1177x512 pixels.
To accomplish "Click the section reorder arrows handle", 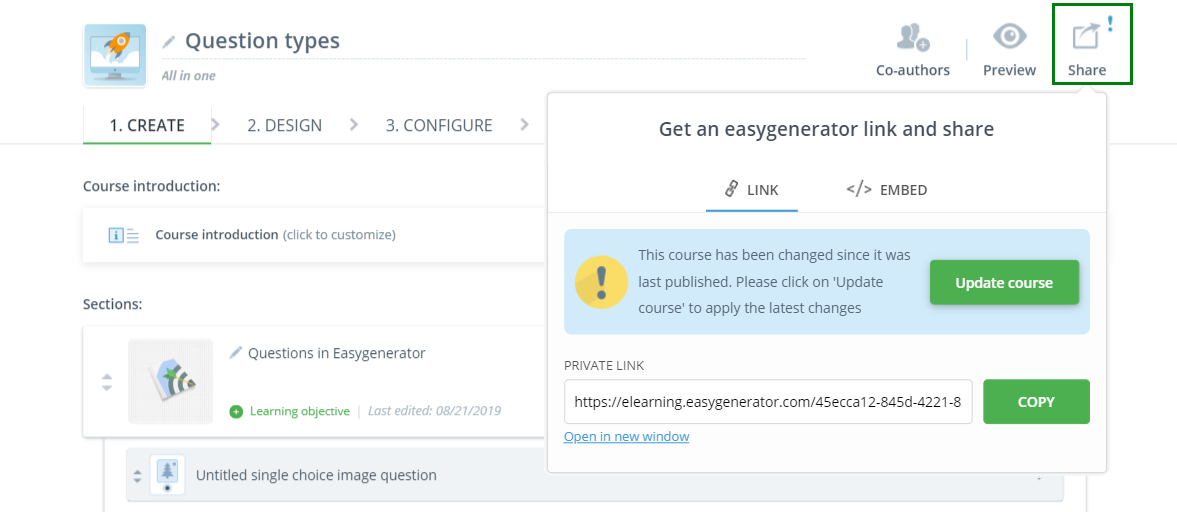I will (x=107, y=382).
